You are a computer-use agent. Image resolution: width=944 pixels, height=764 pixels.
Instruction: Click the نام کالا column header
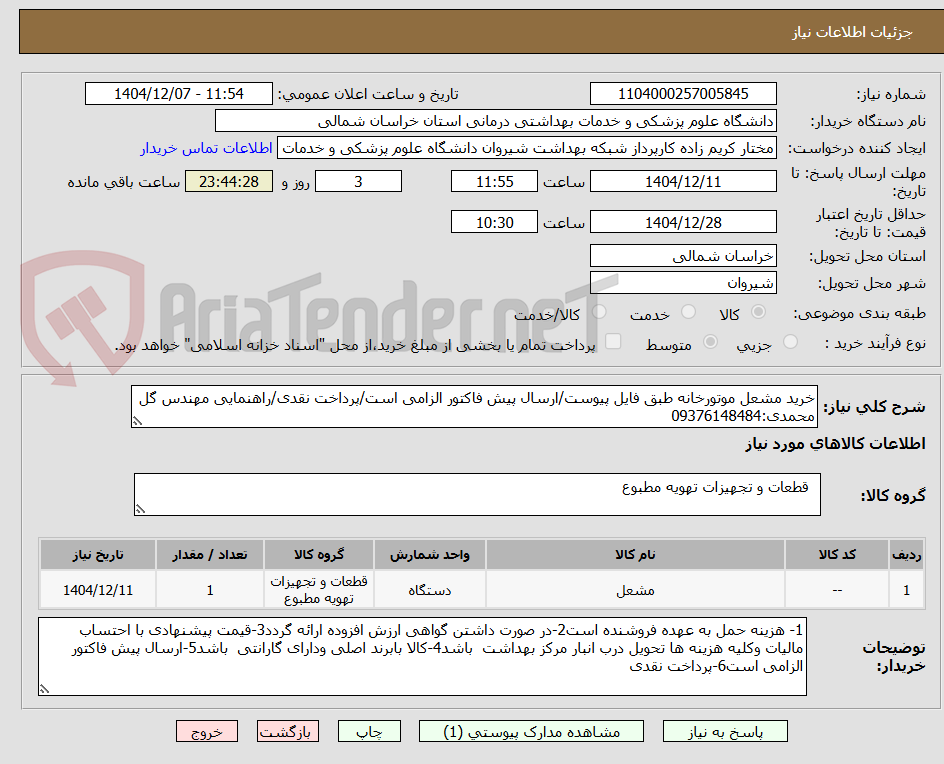(x=635, y=554)
